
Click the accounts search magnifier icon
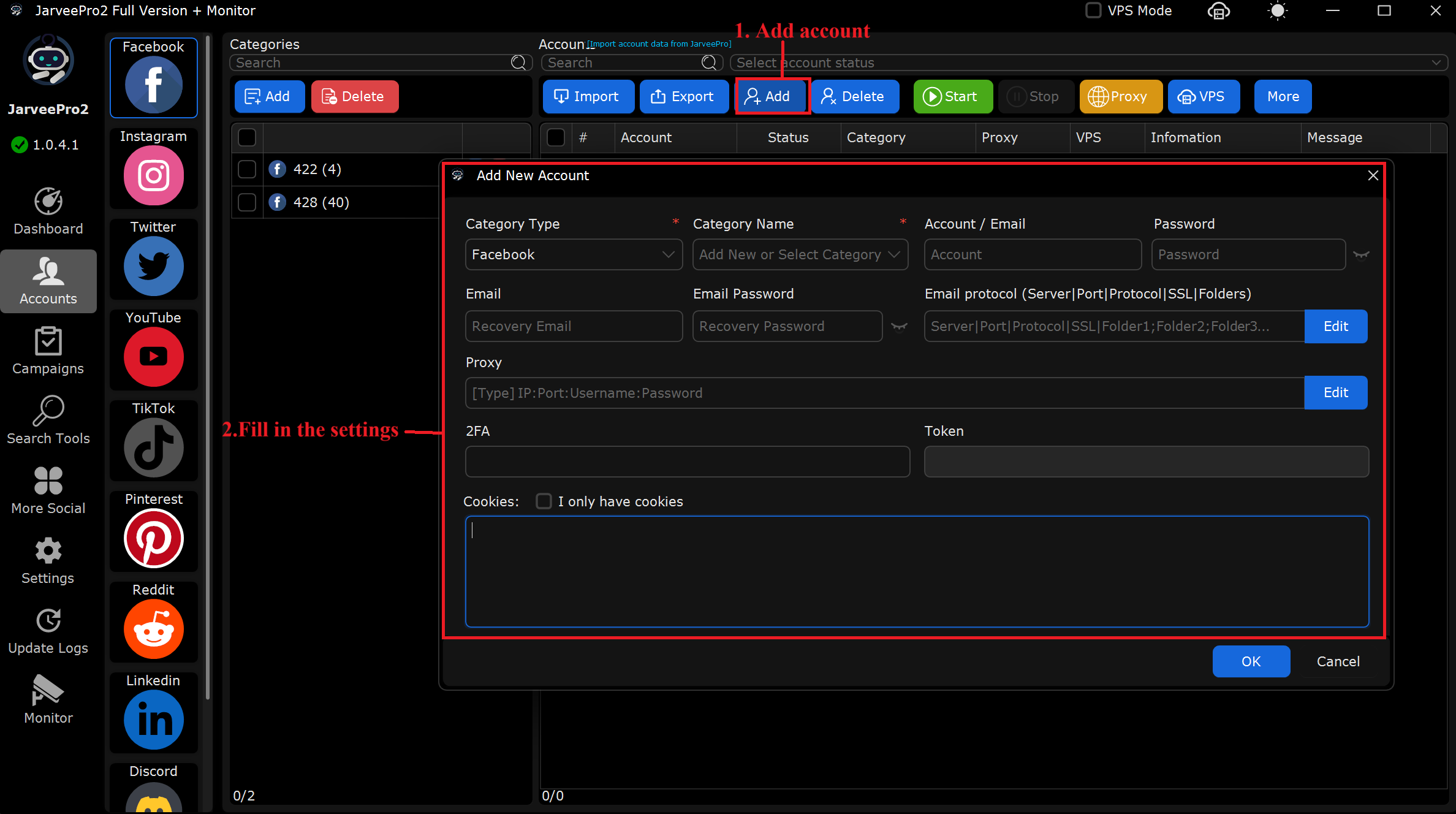(709, 63)
